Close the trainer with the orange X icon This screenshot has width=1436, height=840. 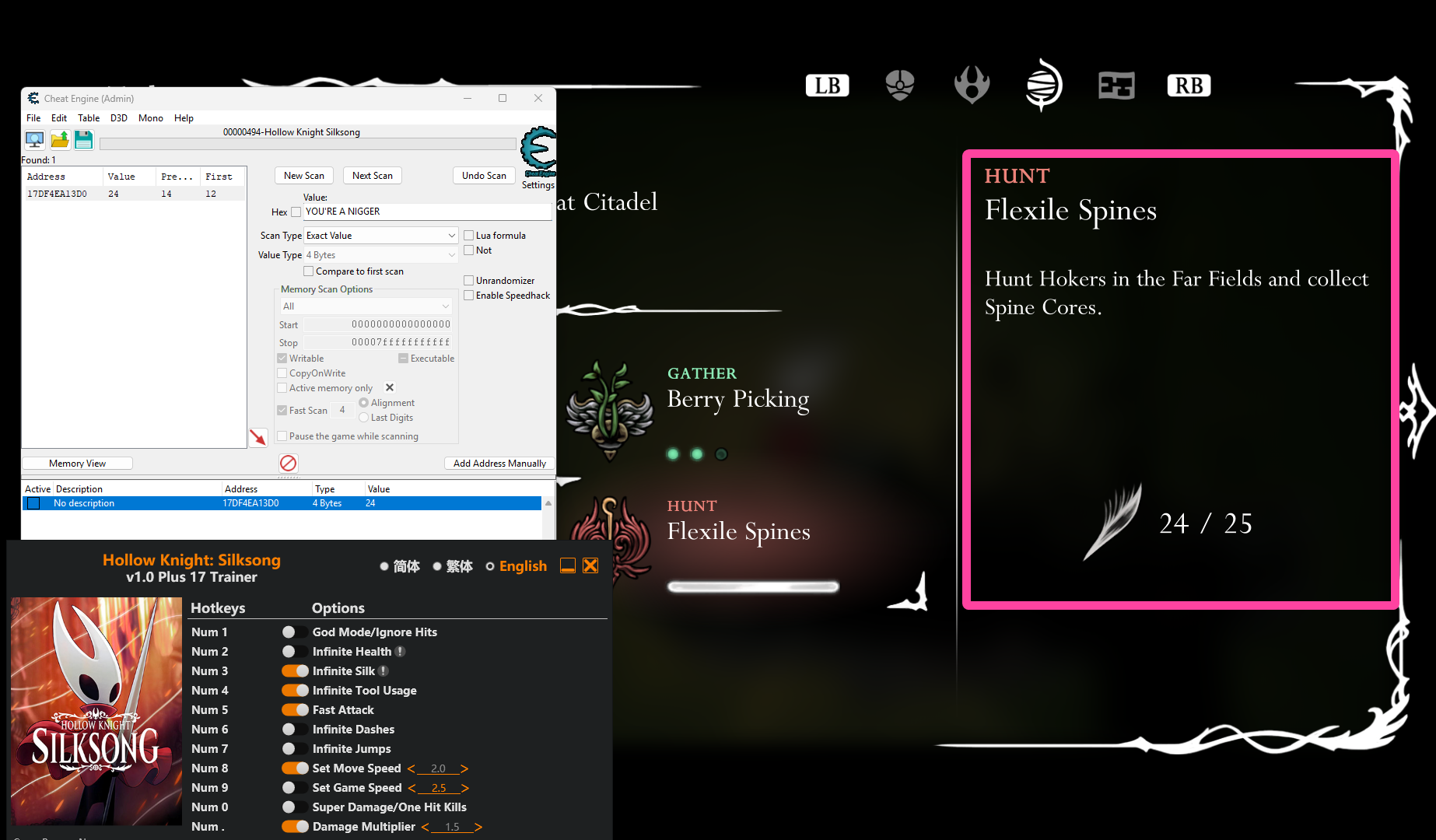[x=591, y=566]
